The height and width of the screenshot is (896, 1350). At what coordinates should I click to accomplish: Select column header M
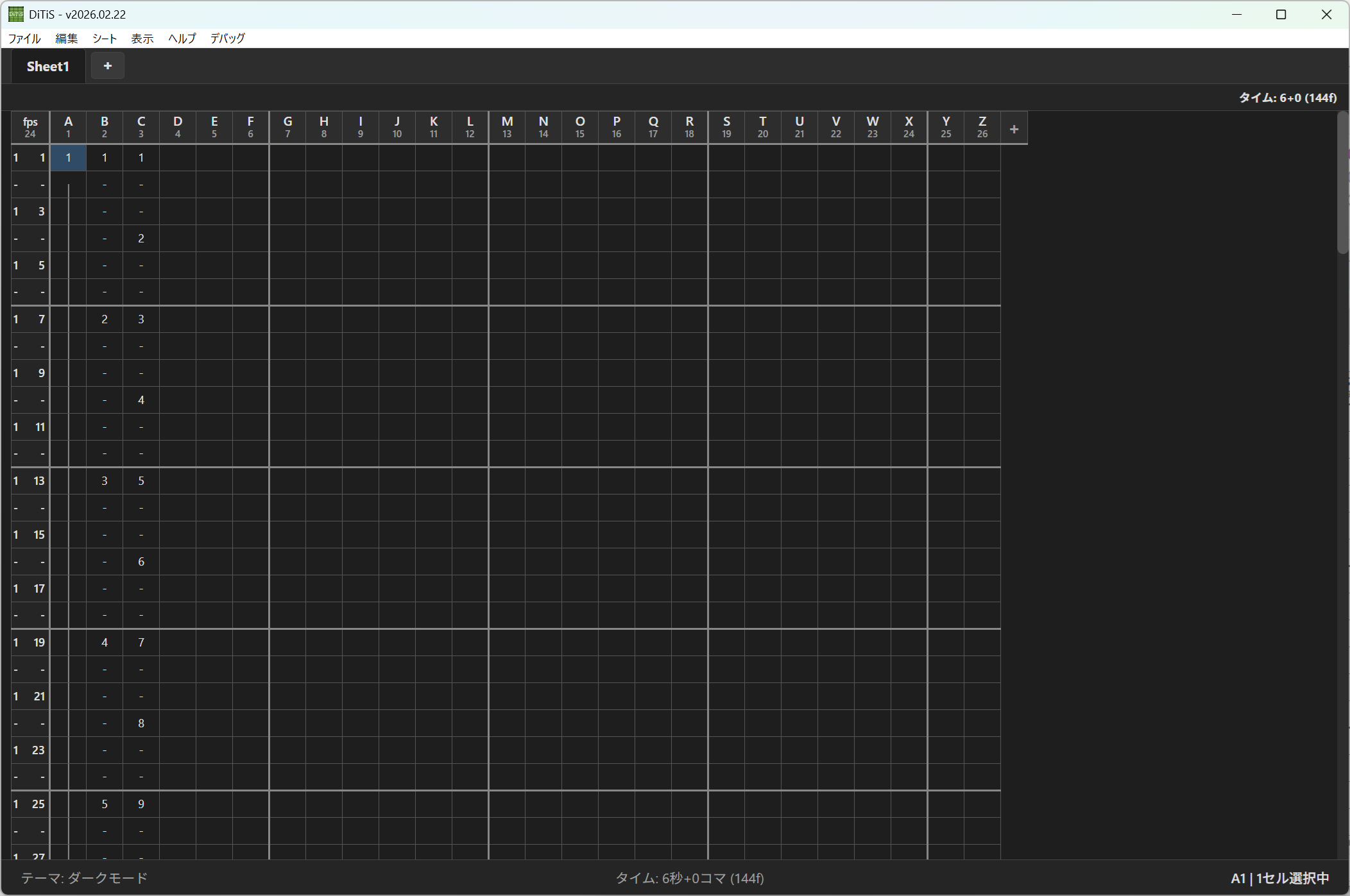pos(507,127)
